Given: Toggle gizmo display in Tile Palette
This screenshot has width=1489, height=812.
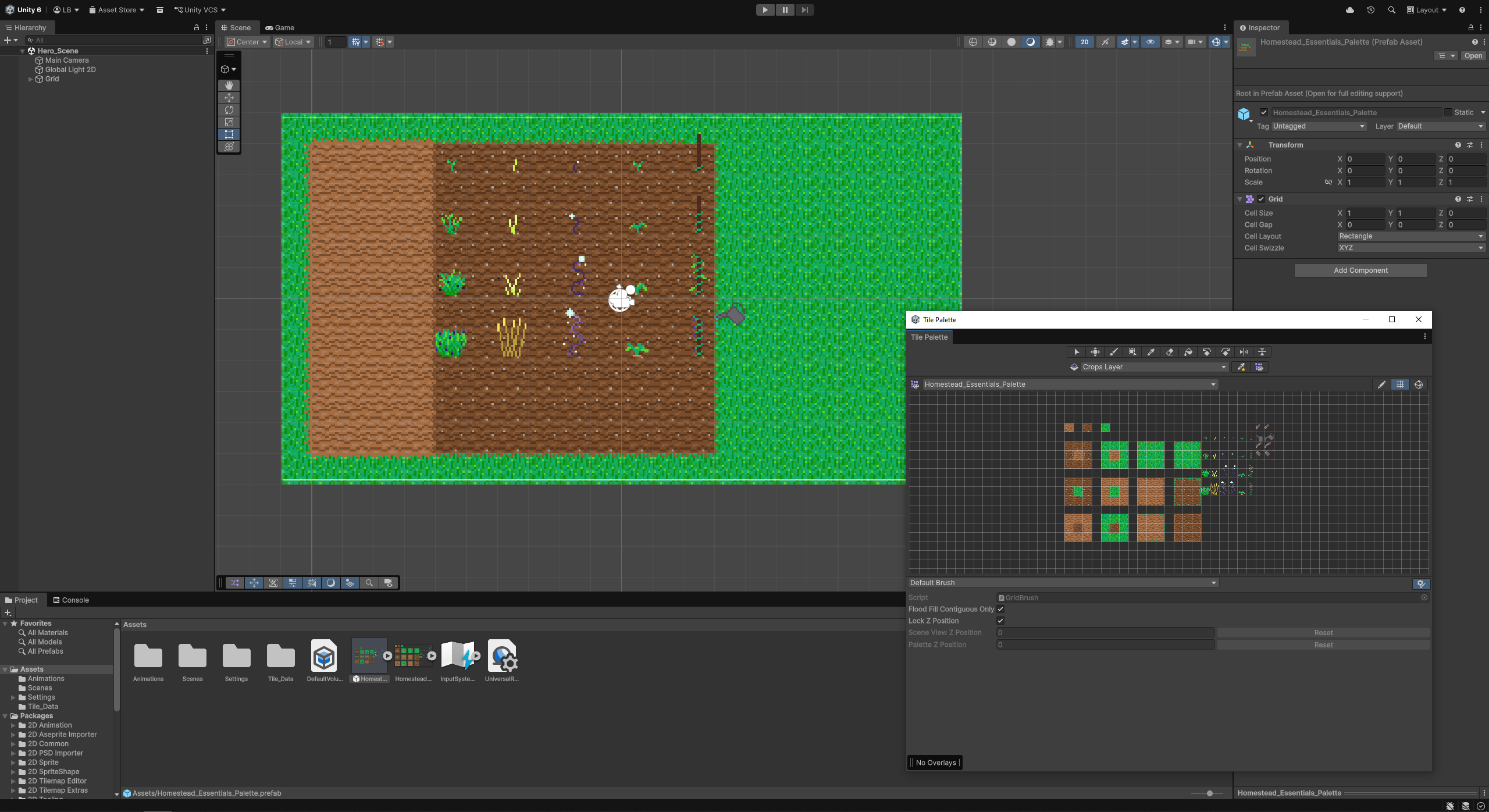Looking at the screenshot, I should (x=1419, y=384).
